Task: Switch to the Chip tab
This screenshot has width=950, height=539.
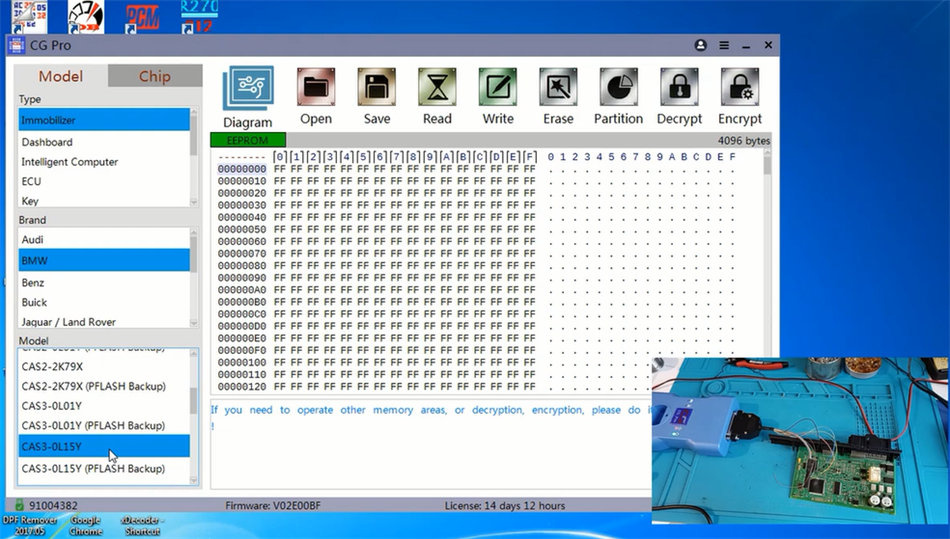Action: pyautogui.click(x=154, y=77)
